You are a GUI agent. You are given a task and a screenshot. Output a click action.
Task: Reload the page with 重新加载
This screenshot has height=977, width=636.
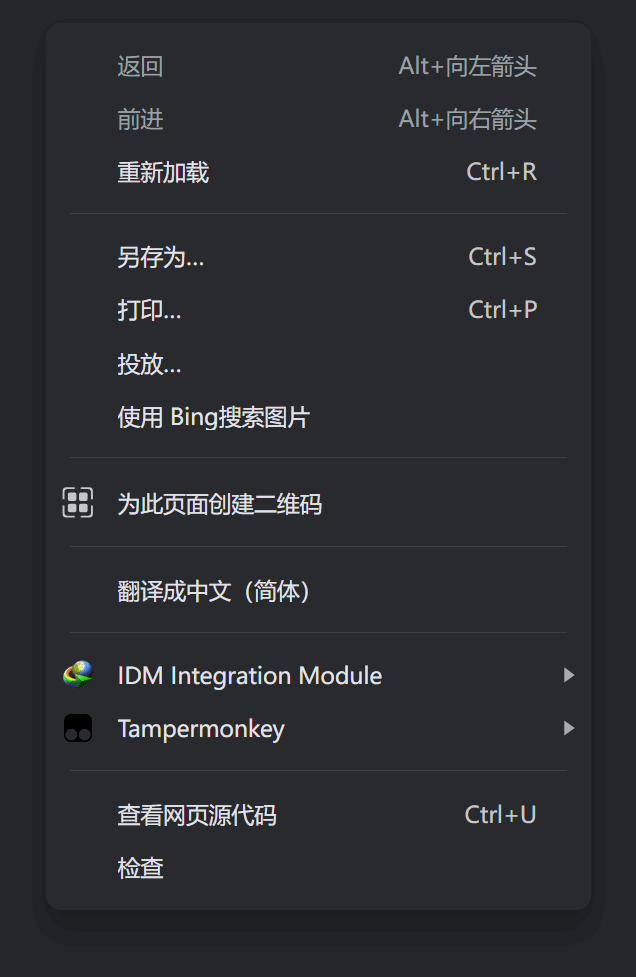pyautogui.click(x=163, y=173)
